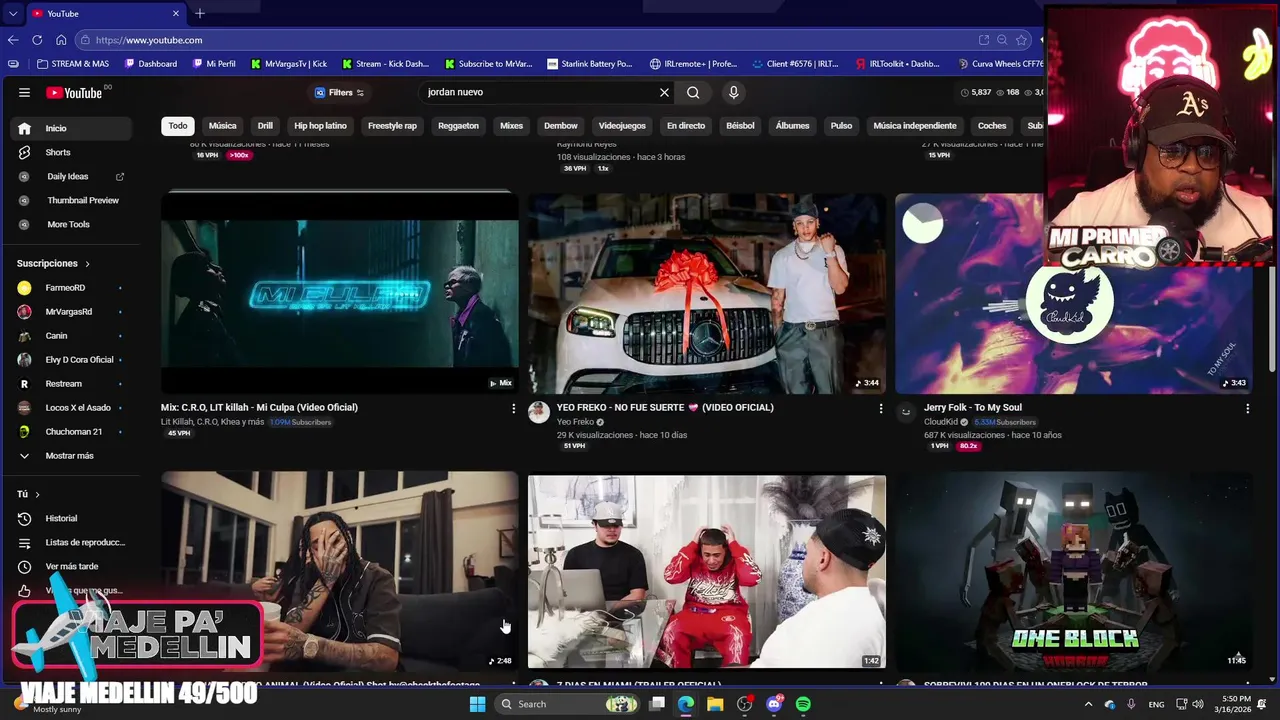
Task: Open menu for YEO FREKO video
Action: 880,408
